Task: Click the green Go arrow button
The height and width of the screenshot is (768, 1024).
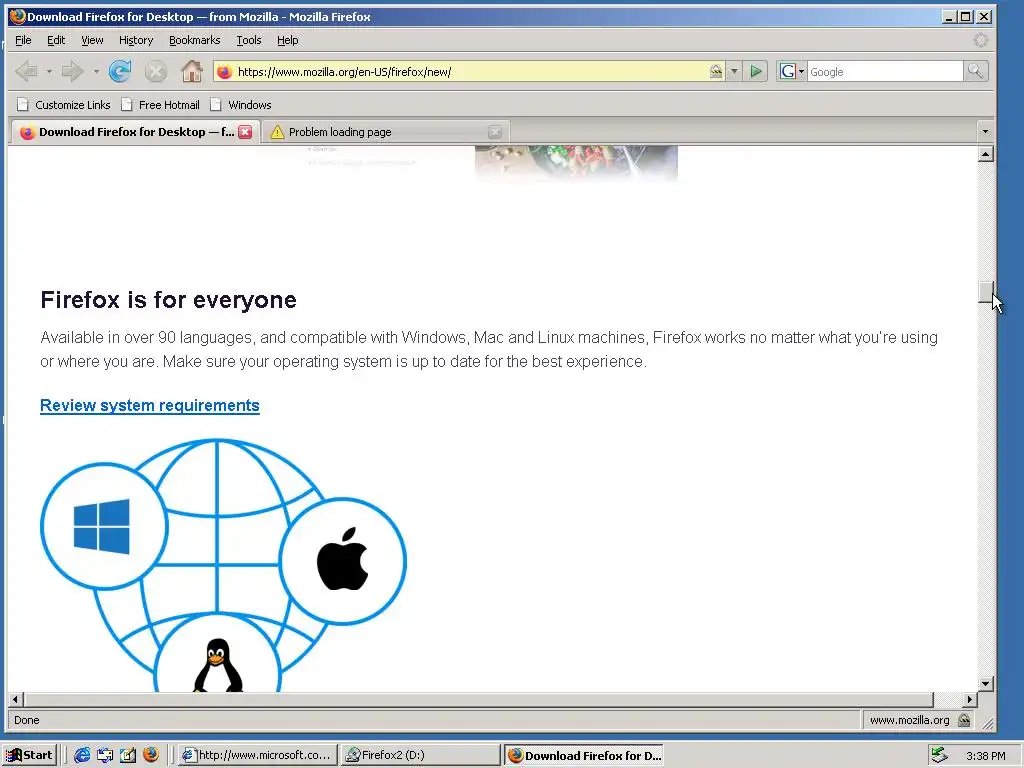Action: point(756,71)
